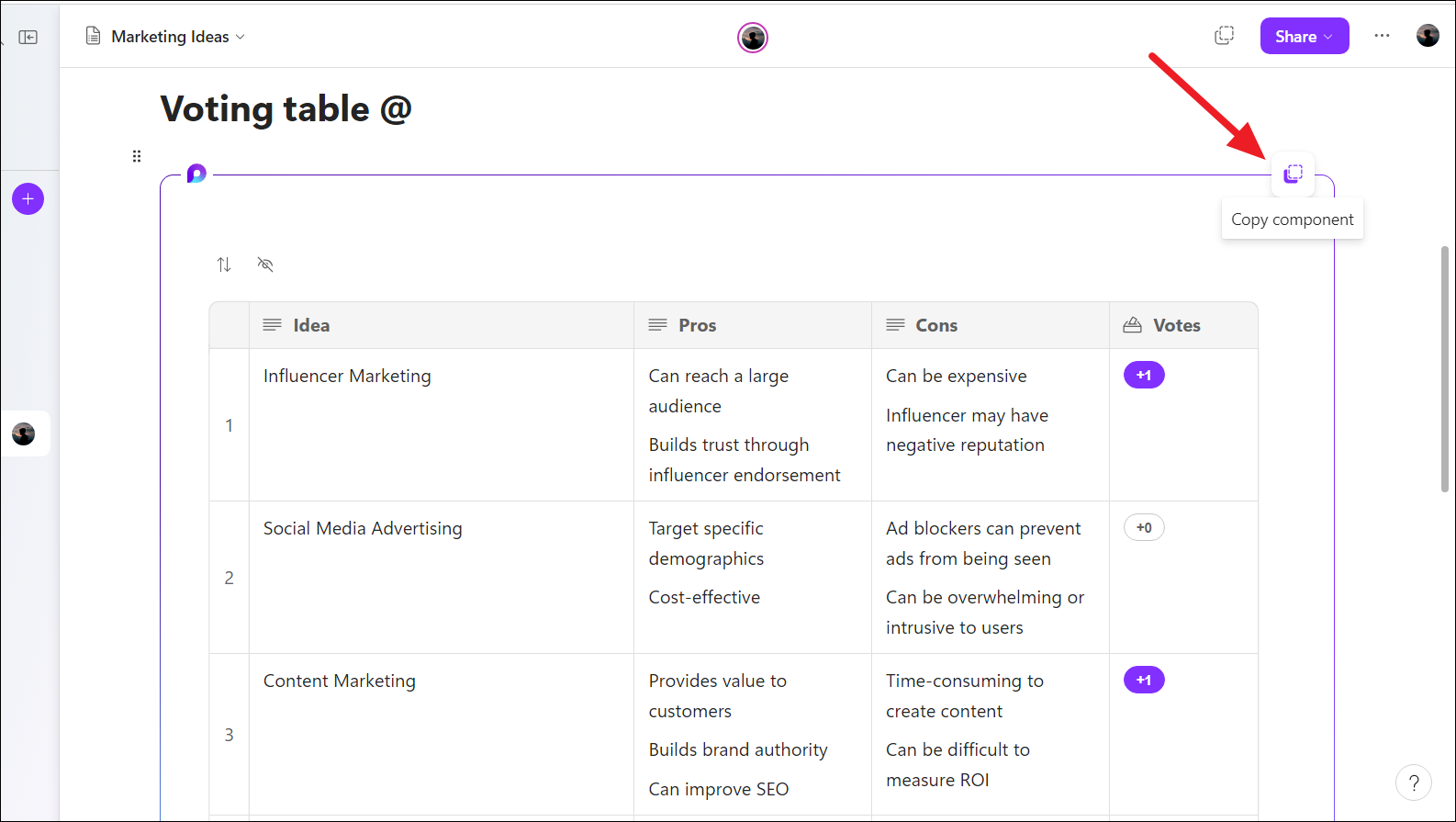1456x822 pixels.
Task: Open profile avatar in top right
Action: click(x=1428, y=36)
